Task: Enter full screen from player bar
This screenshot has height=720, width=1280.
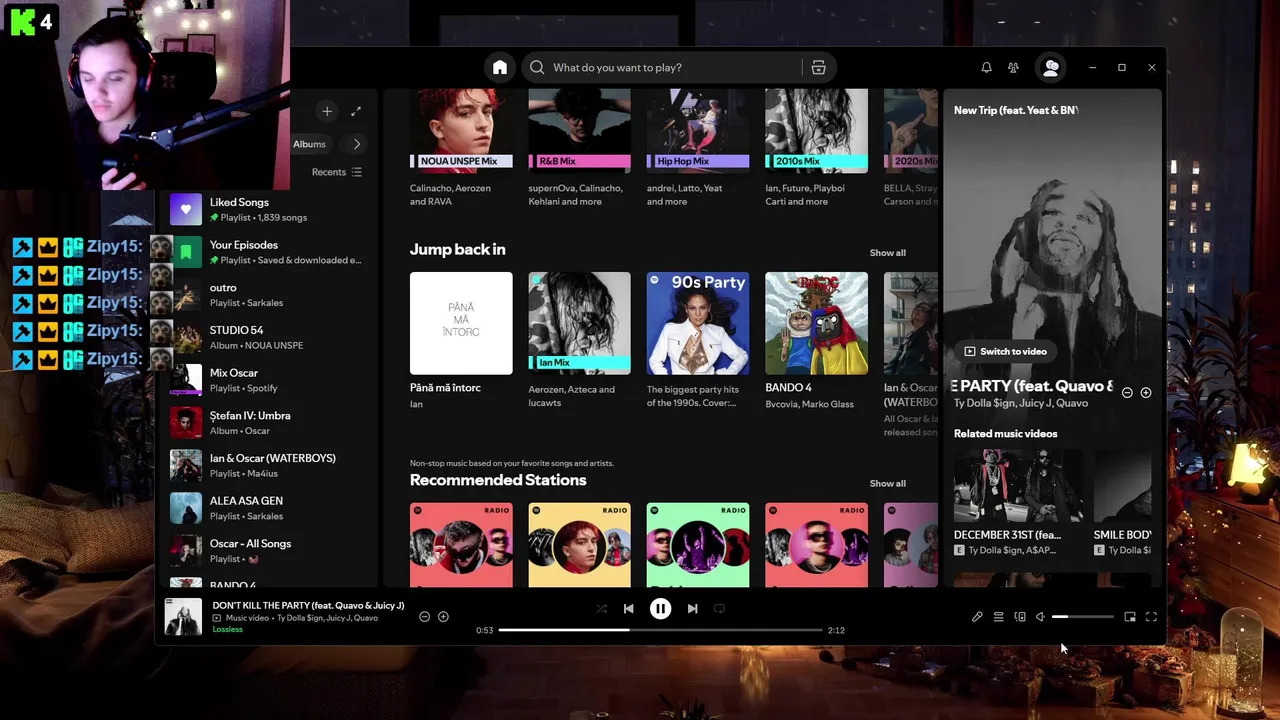Action: click(1151, 617)
